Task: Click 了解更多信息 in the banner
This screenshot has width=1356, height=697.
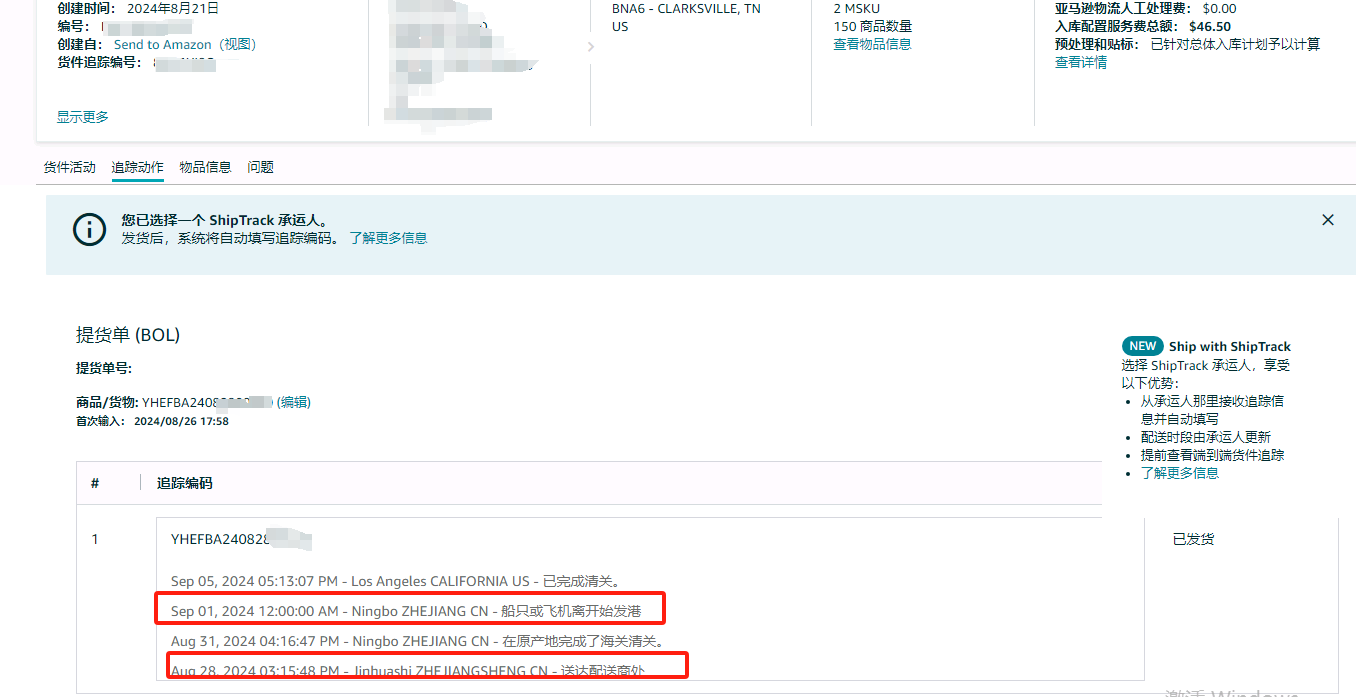Action: tap(388, 238)
